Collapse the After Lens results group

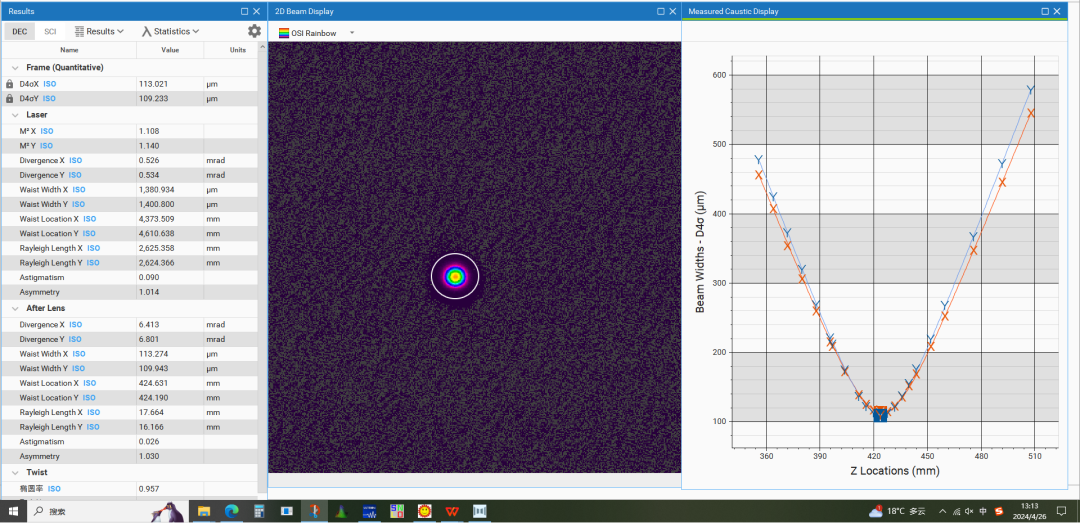coord(14,308)
